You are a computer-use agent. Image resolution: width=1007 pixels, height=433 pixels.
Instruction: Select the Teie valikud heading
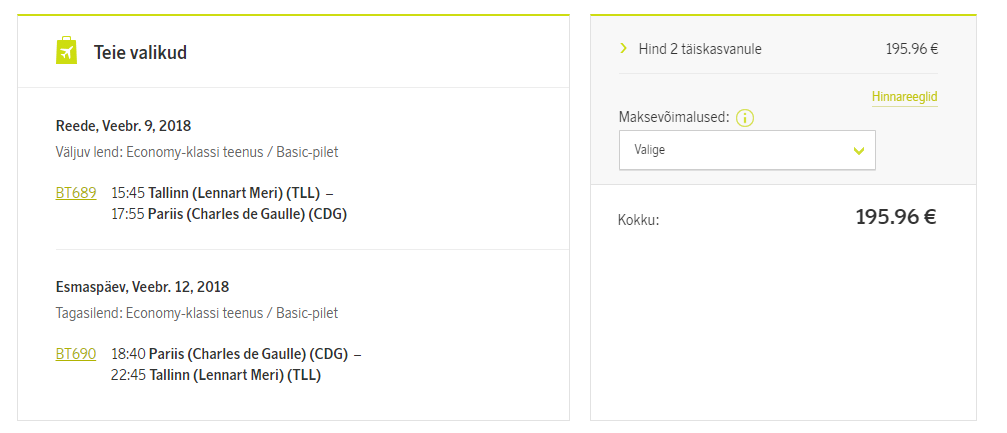[x=140, y=53]
